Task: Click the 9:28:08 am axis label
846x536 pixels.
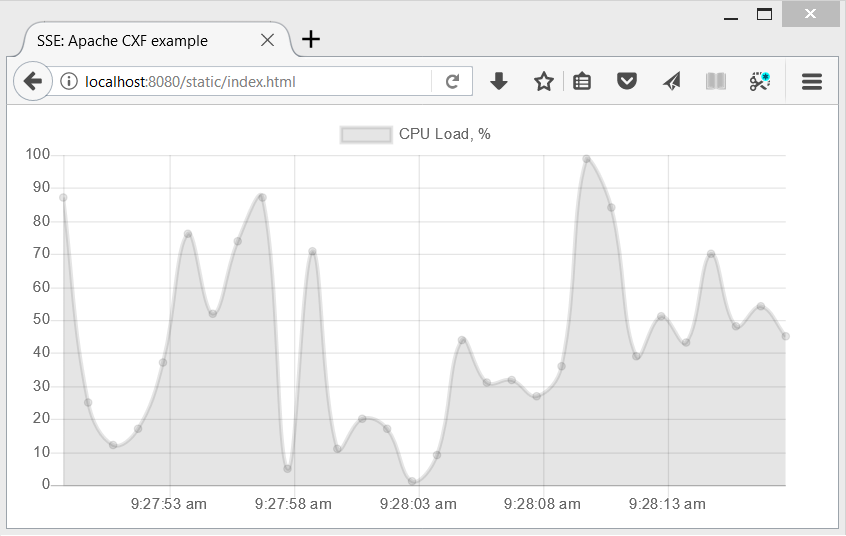Action: coord(542,504)
